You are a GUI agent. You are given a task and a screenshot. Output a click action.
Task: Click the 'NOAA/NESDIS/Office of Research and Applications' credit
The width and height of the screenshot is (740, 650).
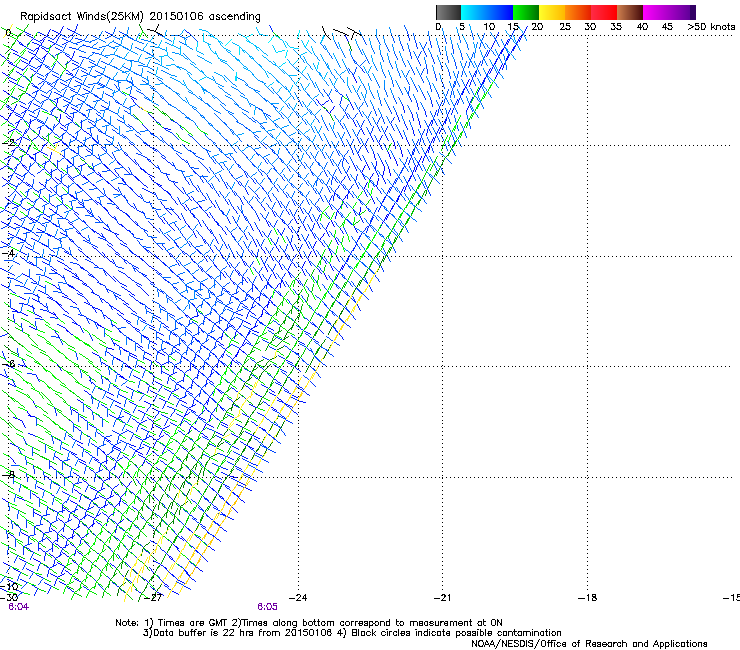(589, 644)
